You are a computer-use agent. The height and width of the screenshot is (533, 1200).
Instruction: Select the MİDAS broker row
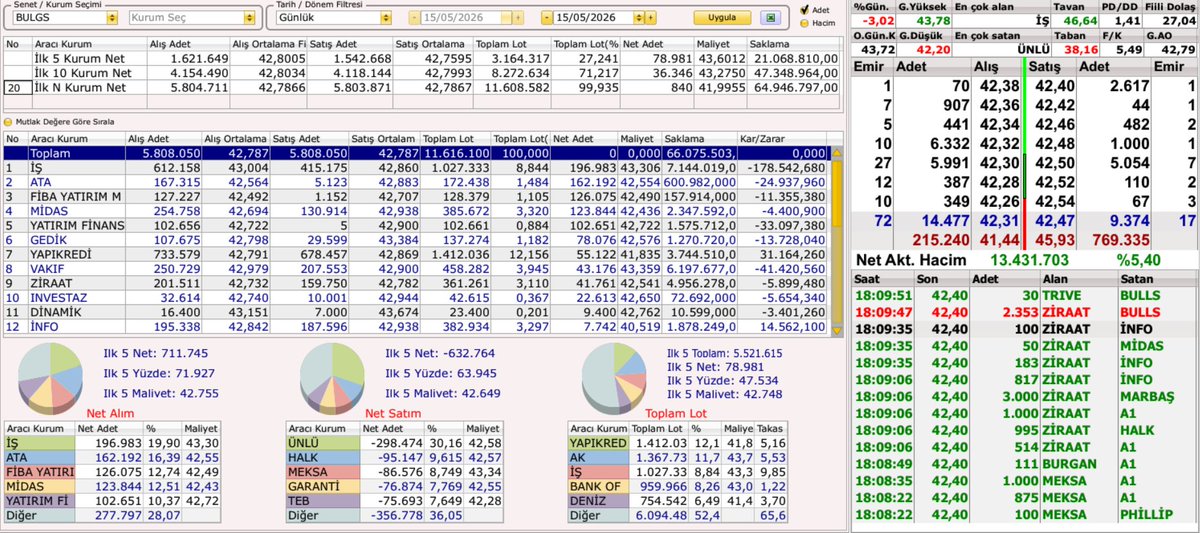pyautogui.click(x=417, y=211)
